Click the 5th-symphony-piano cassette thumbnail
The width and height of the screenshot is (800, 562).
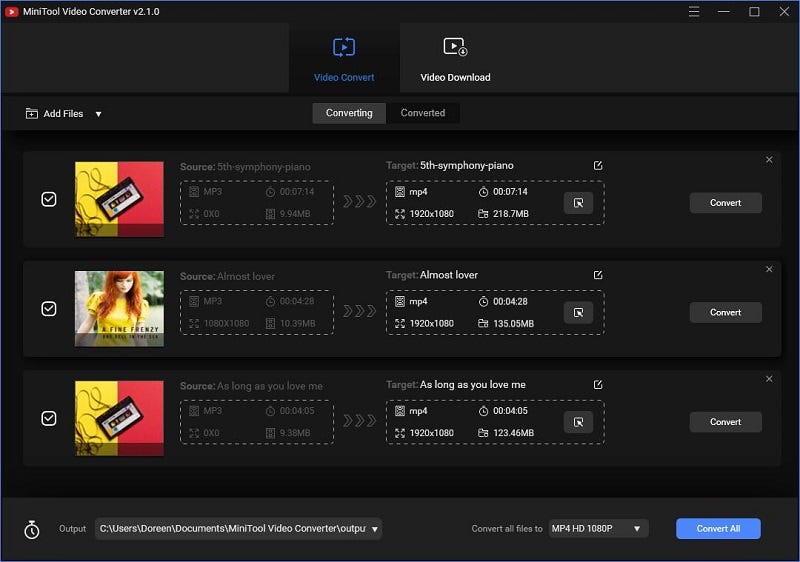pos(119,199)
